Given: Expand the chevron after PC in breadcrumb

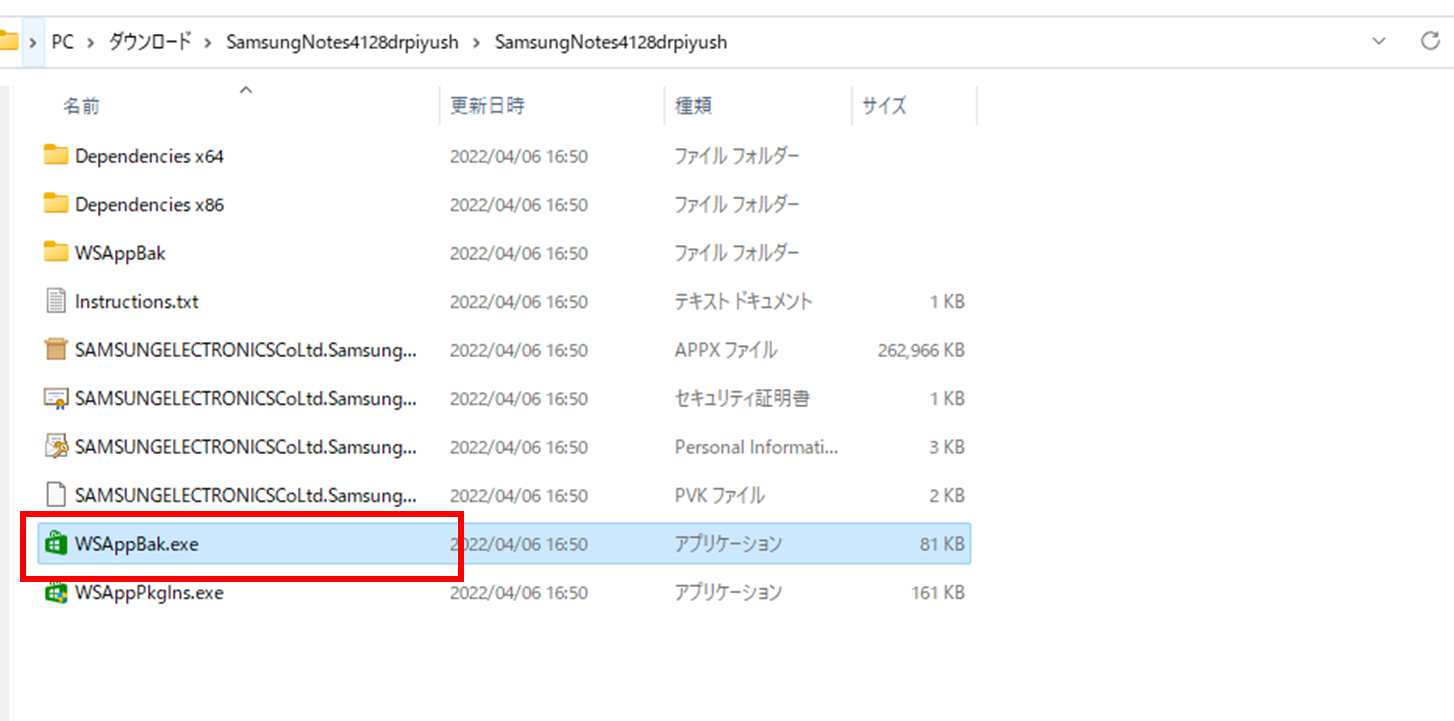Looking at the screenshot, I should pos(89,43).
